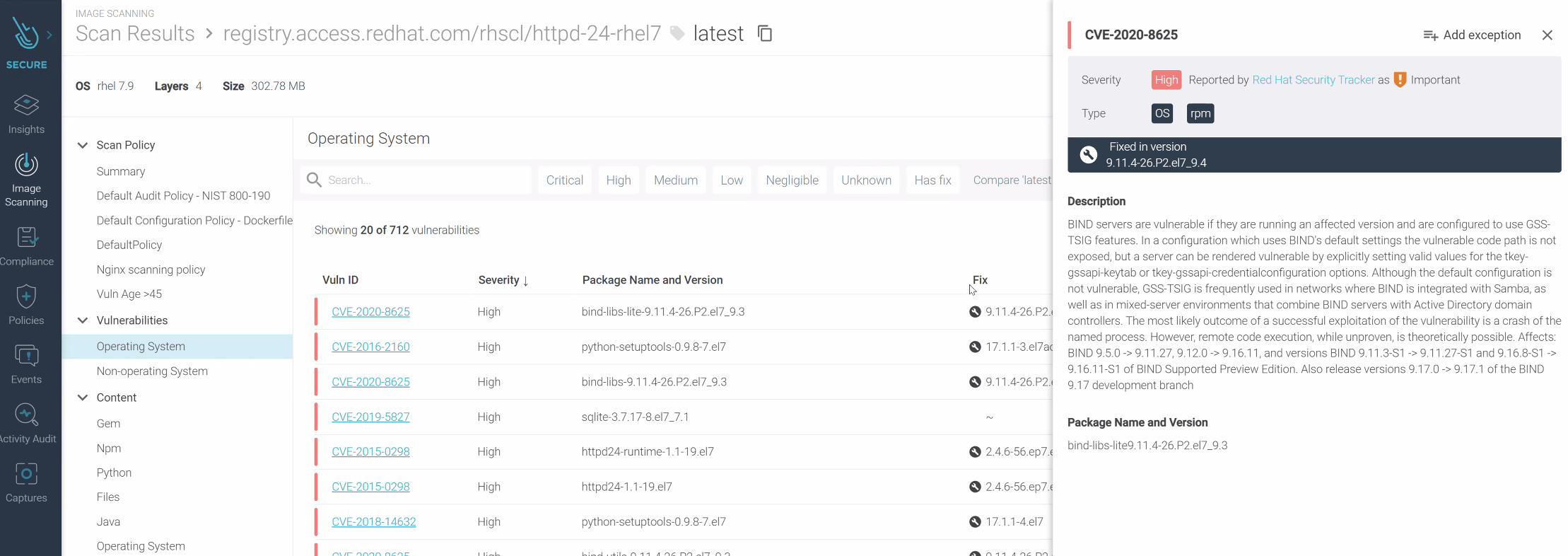Click the Vuln ID column header
Viewport: 1568px width, 556px height.
point(340,280)
